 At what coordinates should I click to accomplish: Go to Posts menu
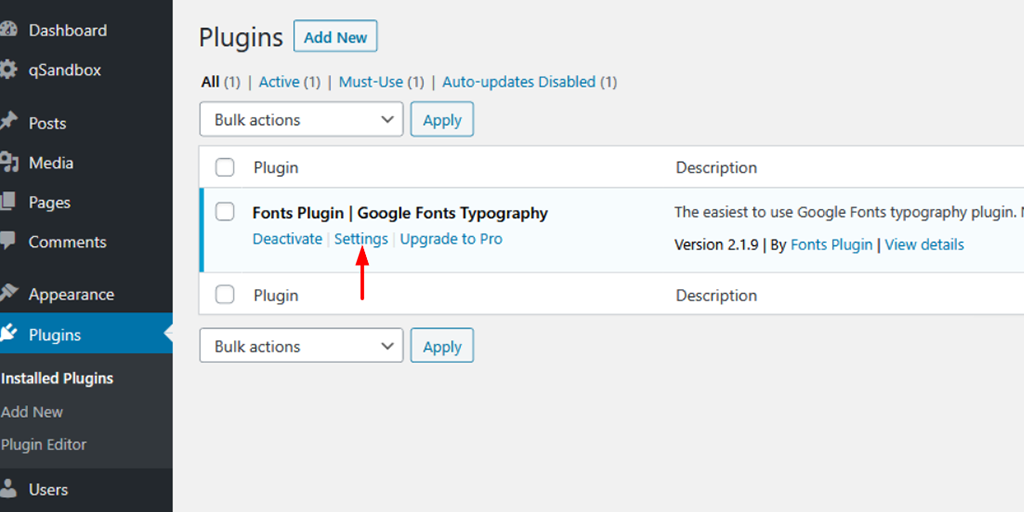point(47,123)
